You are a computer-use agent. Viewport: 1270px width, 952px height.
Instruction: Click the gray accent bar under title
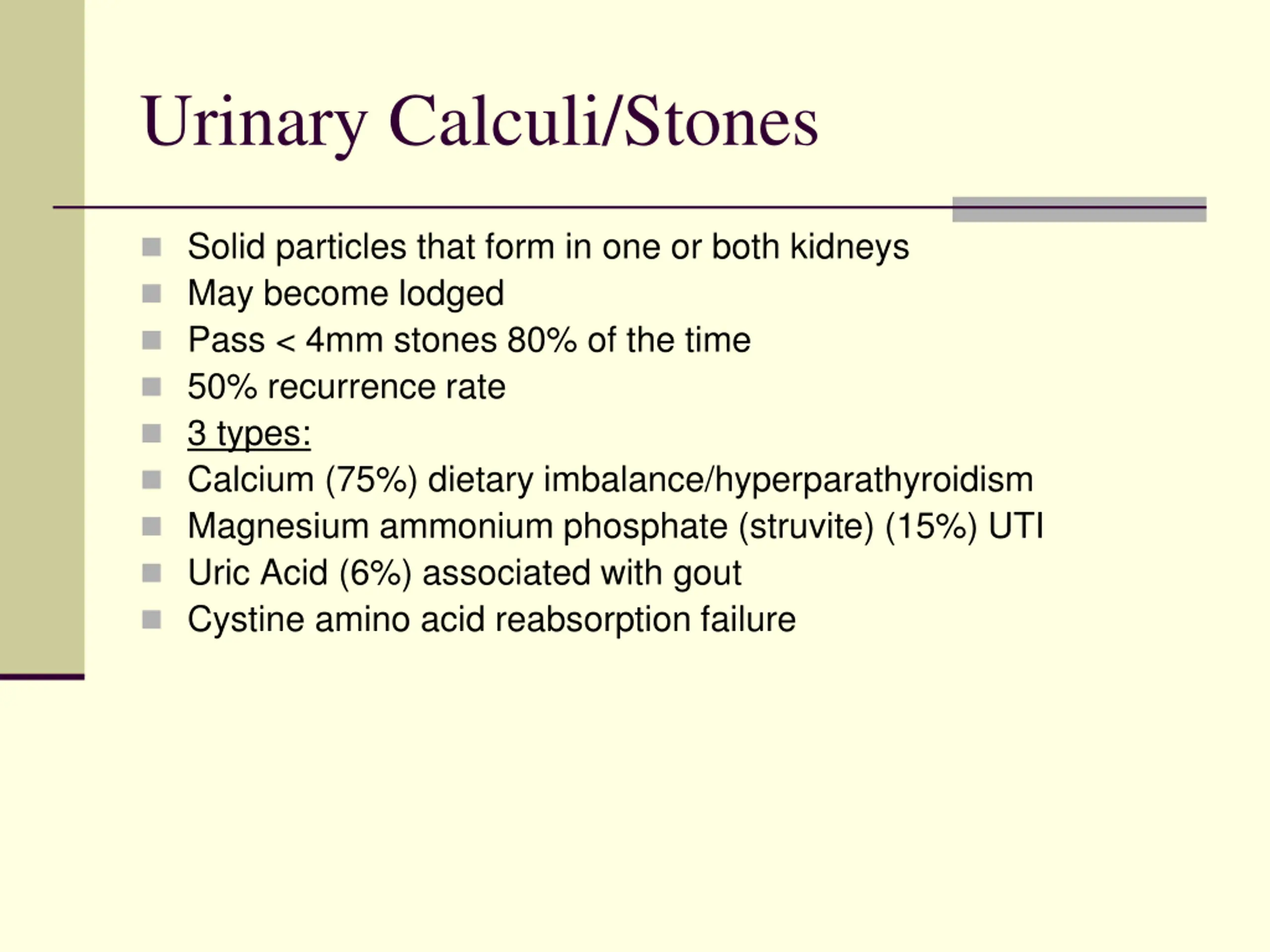click(x=1079, y=209)
